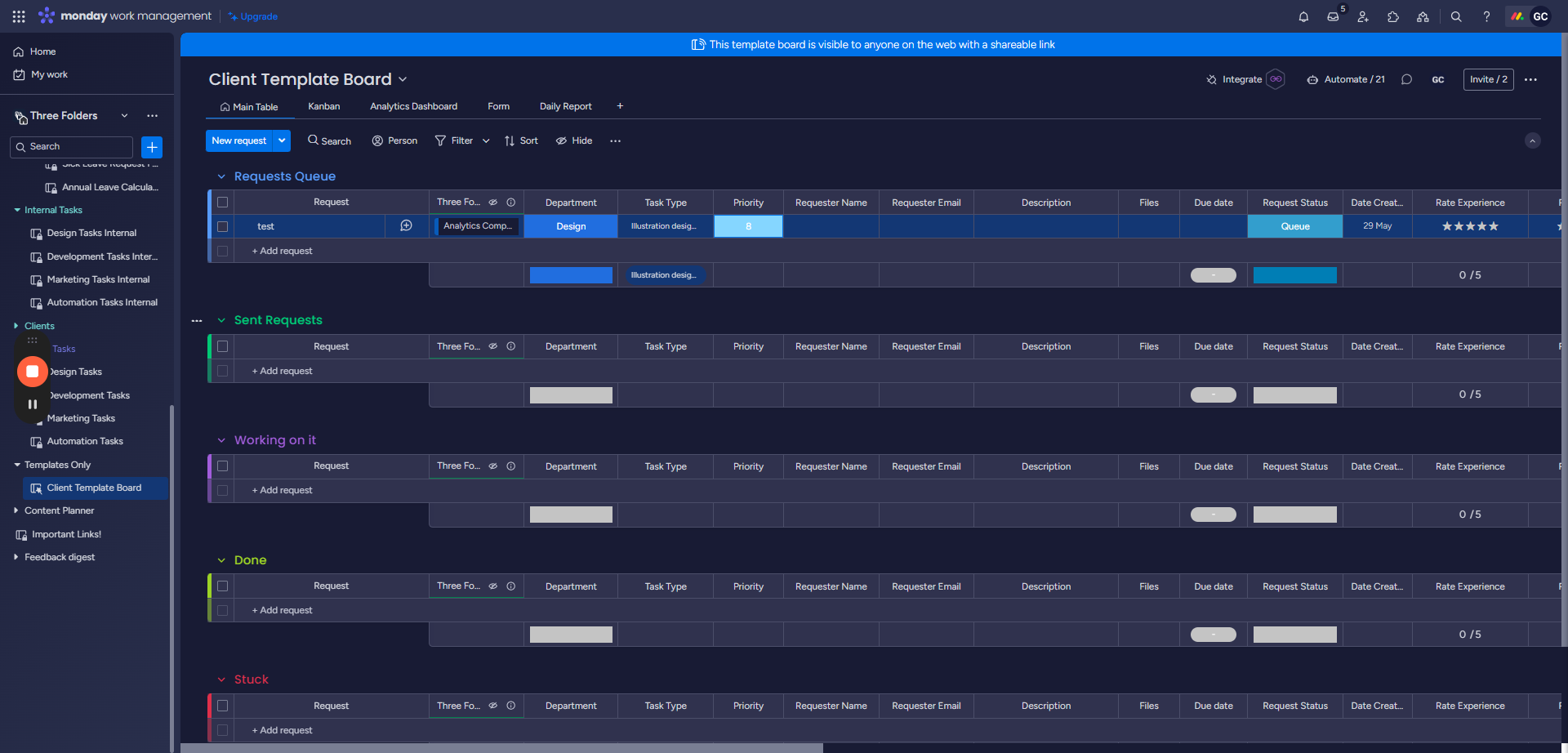The image size is (1568, 753).
Task: Collapse the Sent Requests group chevron
Action: (221, 320)
